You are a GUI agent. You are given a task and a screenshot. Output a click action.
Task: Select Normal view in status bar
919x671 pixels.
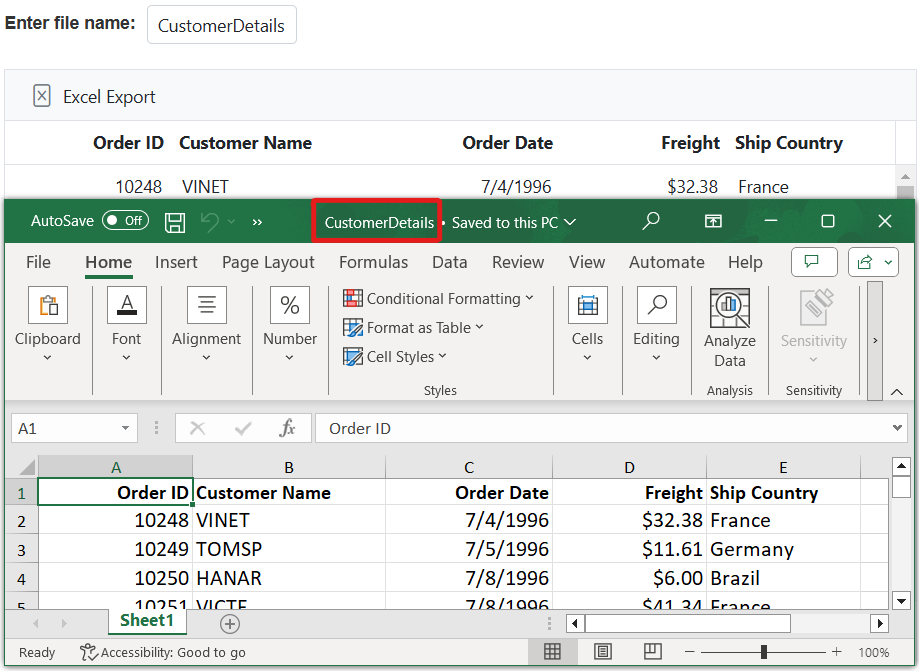click(552, 652)
